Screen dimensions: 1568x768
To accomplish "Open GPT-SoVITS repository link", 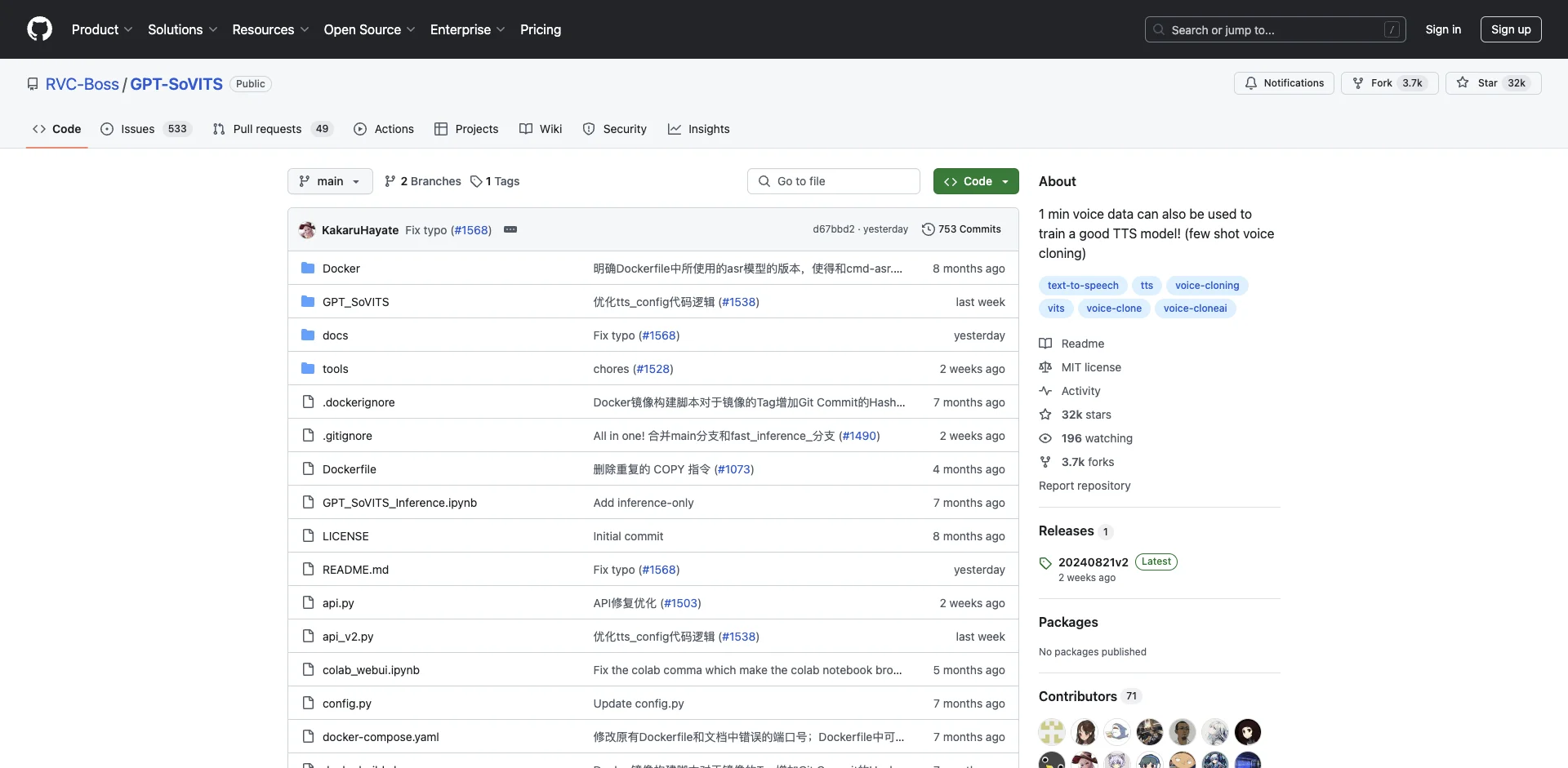I will [176, 84].
